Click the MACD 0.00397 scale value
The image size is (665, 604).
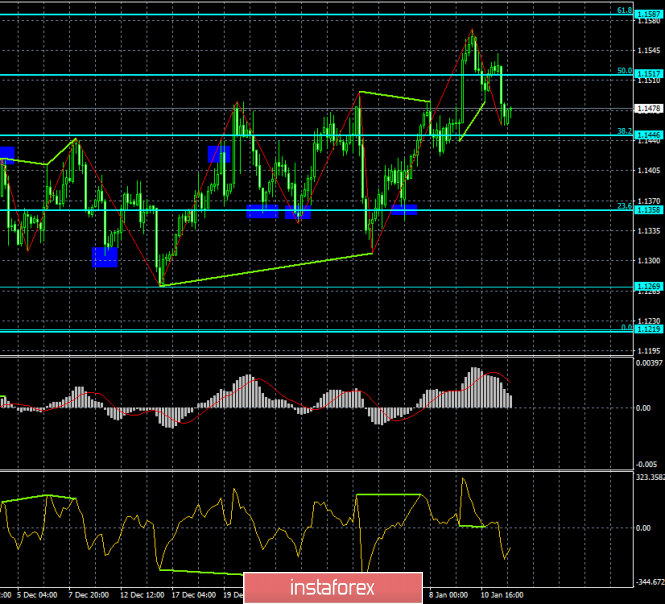[x=649, y=363]
